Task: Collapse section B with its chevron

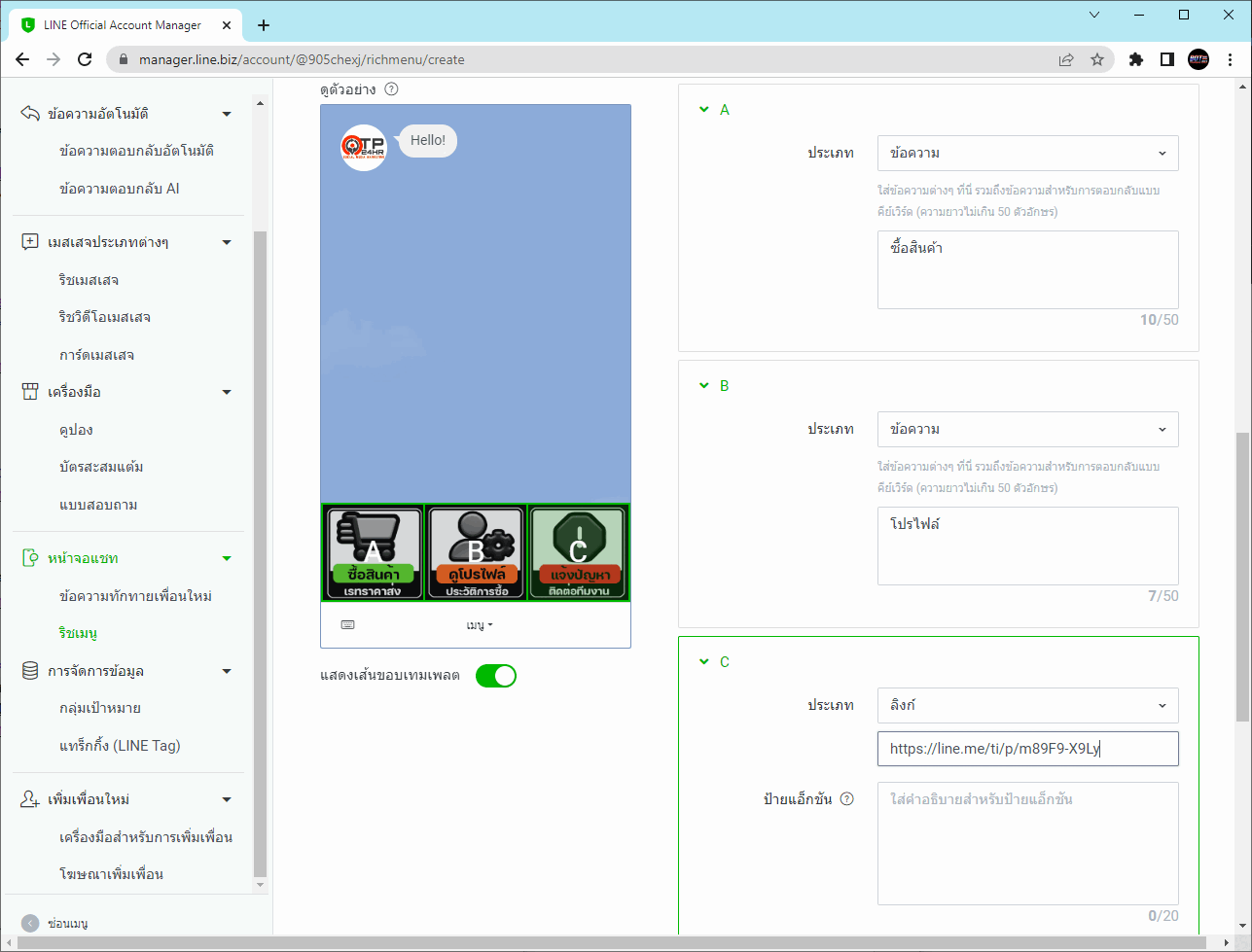Action: [703, 385]
